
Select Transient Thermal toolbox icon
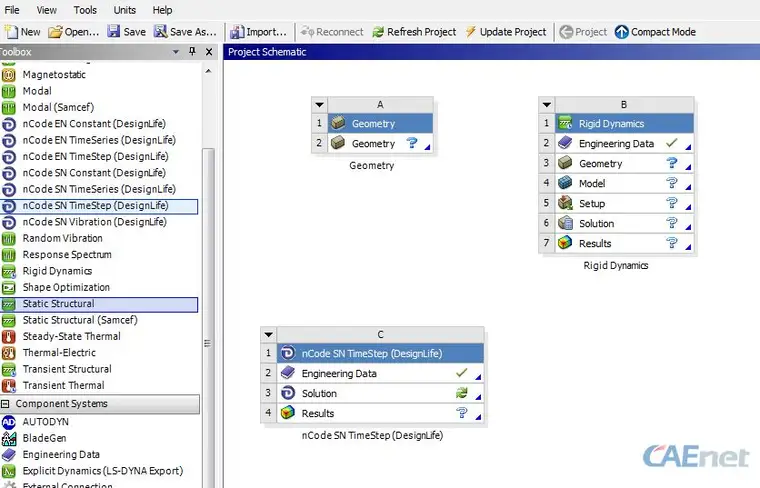click(x=9, y=386)
